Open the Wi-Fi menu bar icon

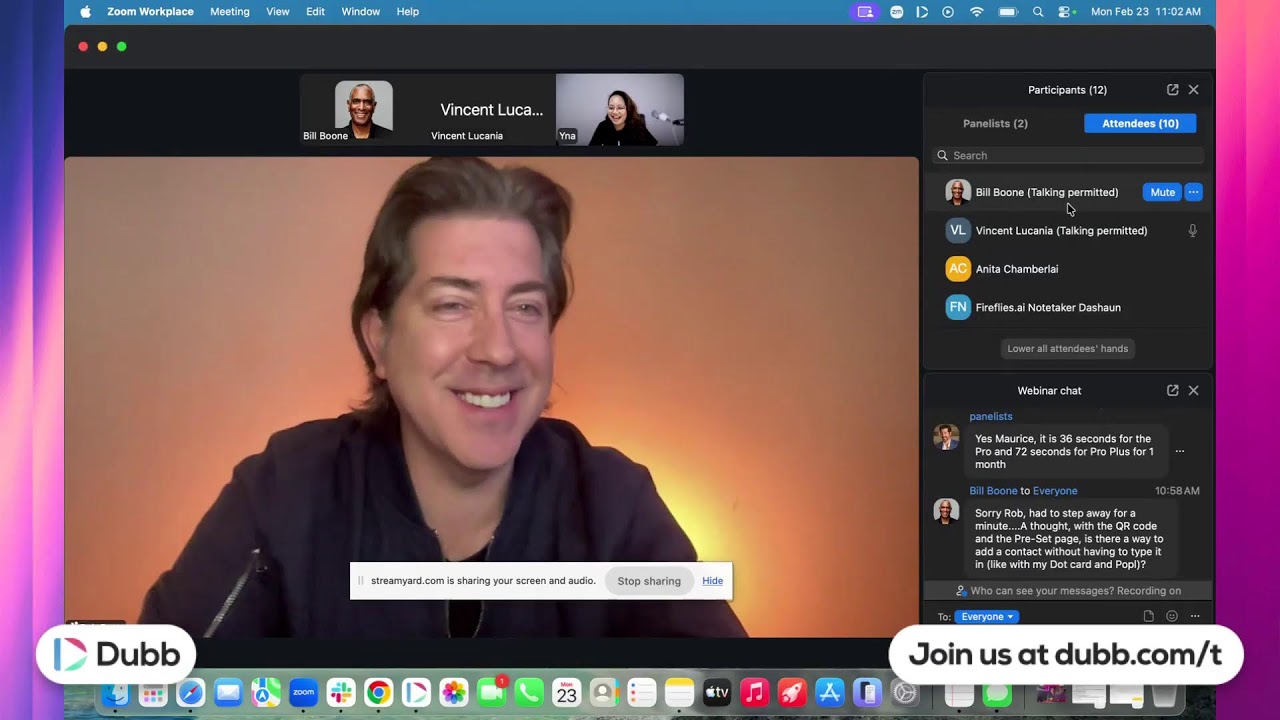977,12
